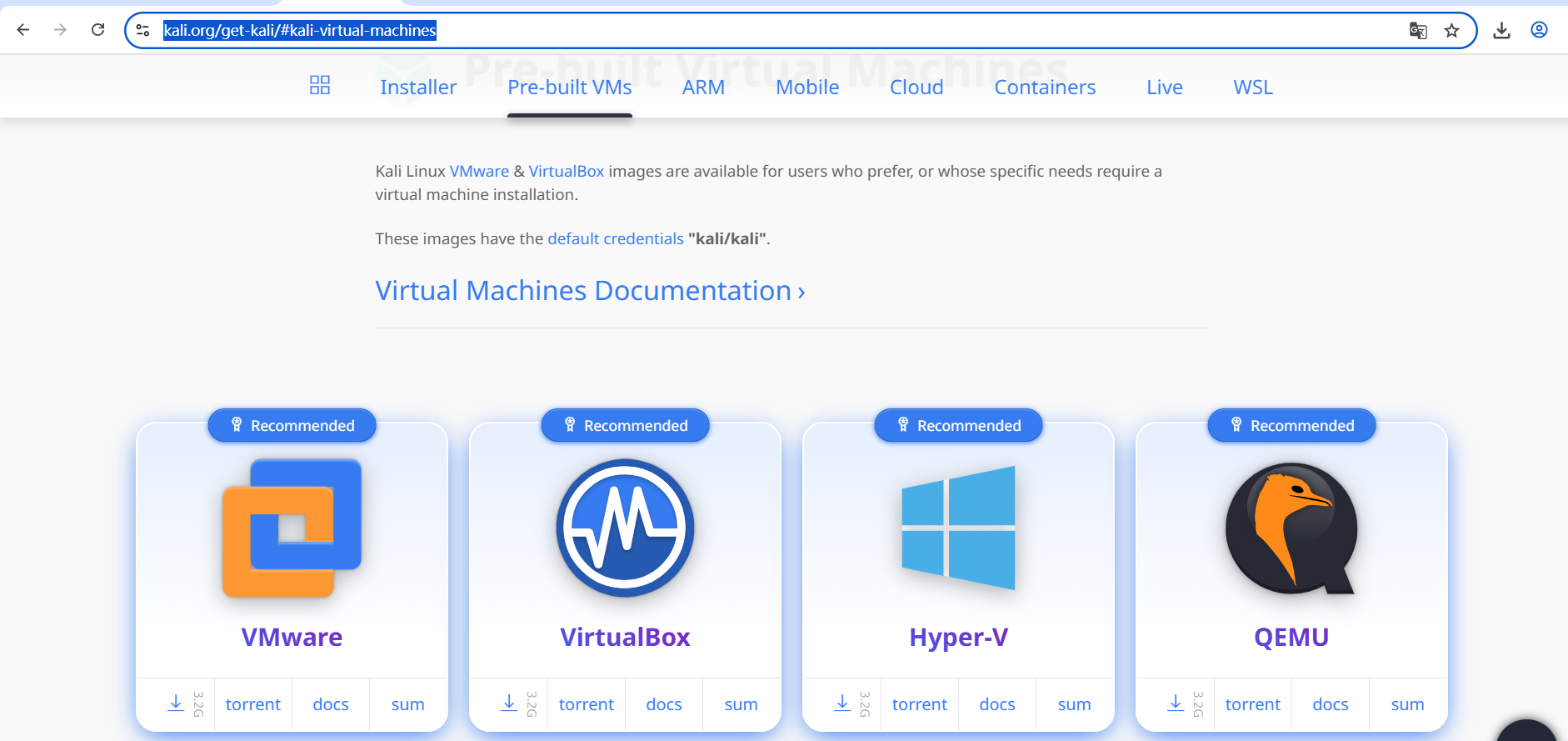Go back to previous page
The image size is (1568, 741).
(x=23, y=30)
